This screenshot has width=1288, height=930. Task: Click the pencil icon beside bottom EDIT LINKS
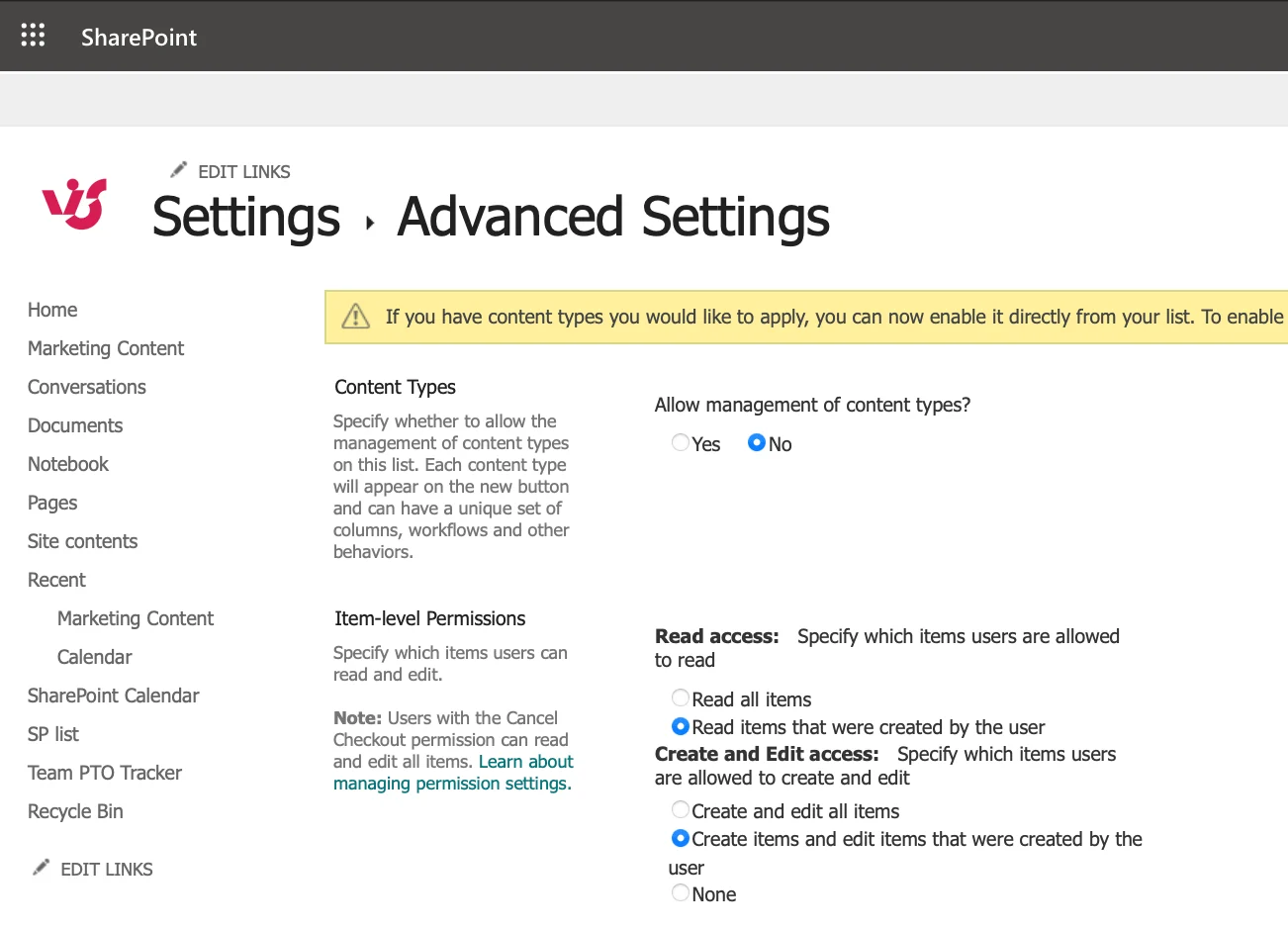pos(41,868)
